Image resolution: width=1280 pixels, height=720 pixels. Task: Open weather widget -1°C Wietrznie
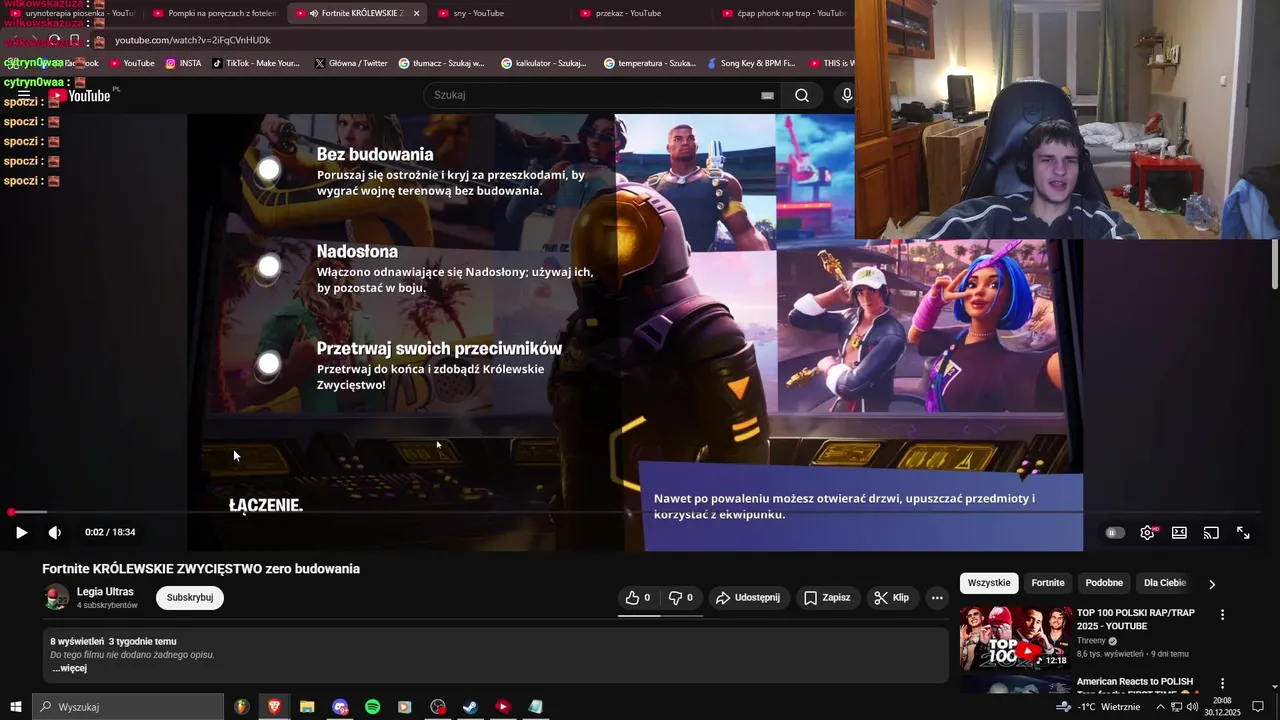[1099, 707]
